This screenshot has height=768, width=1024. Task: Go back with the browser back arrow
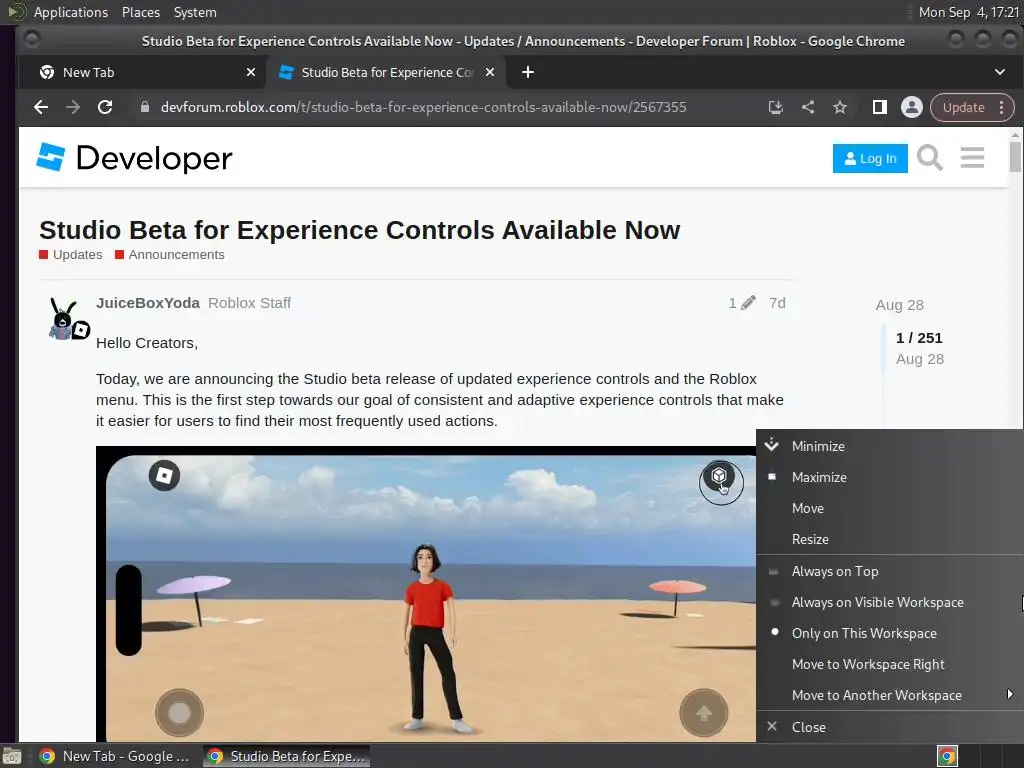point(40,107)
